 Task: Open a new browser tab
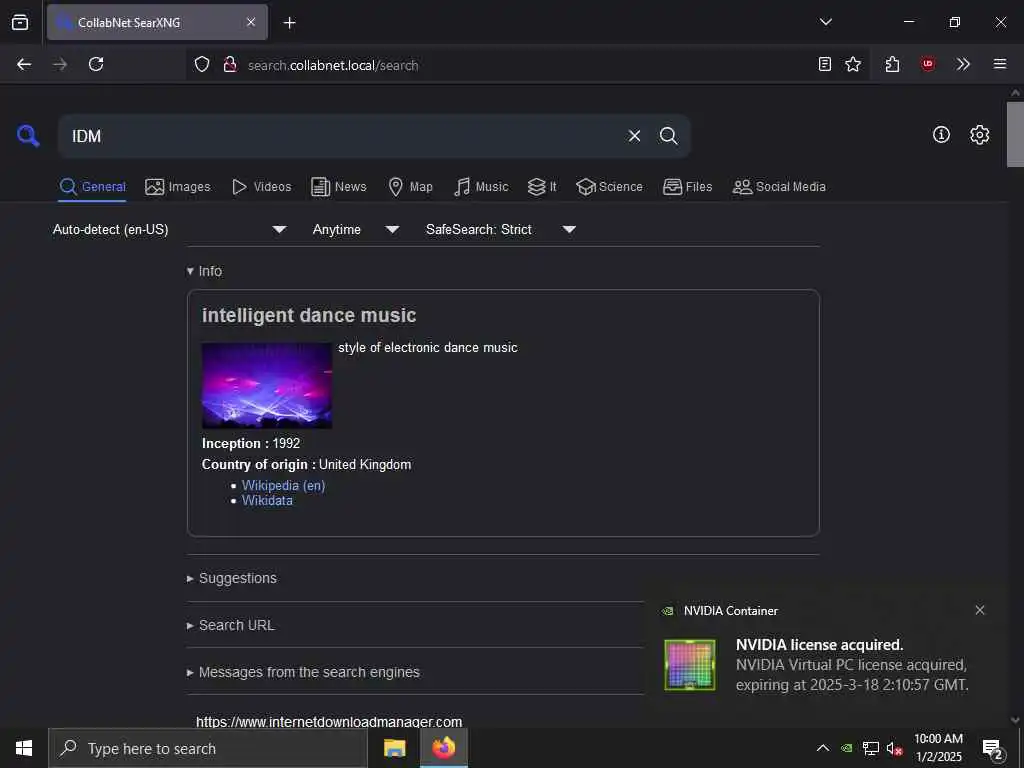[290, 23]
